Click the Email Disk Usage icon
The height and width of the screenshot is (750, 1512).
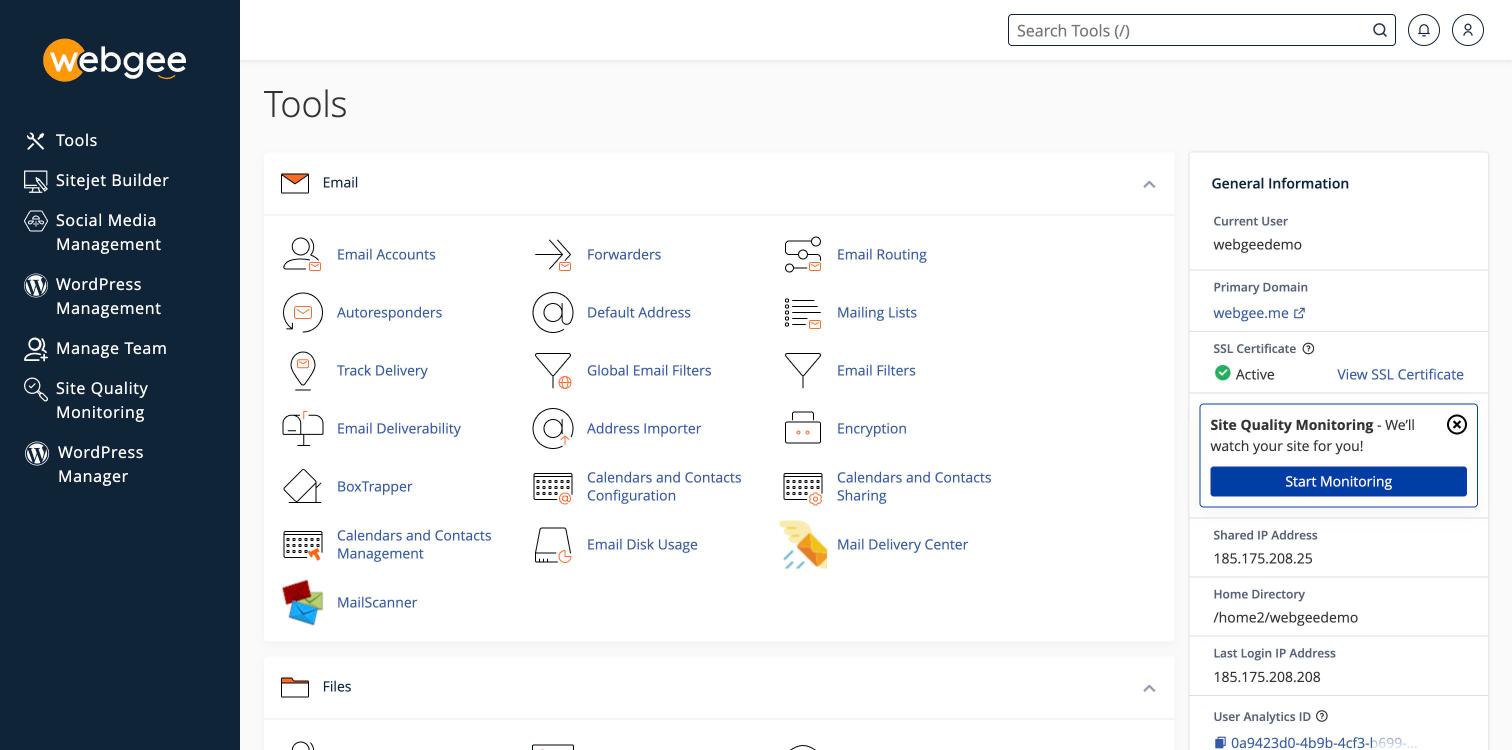click(x=552, y=544)
